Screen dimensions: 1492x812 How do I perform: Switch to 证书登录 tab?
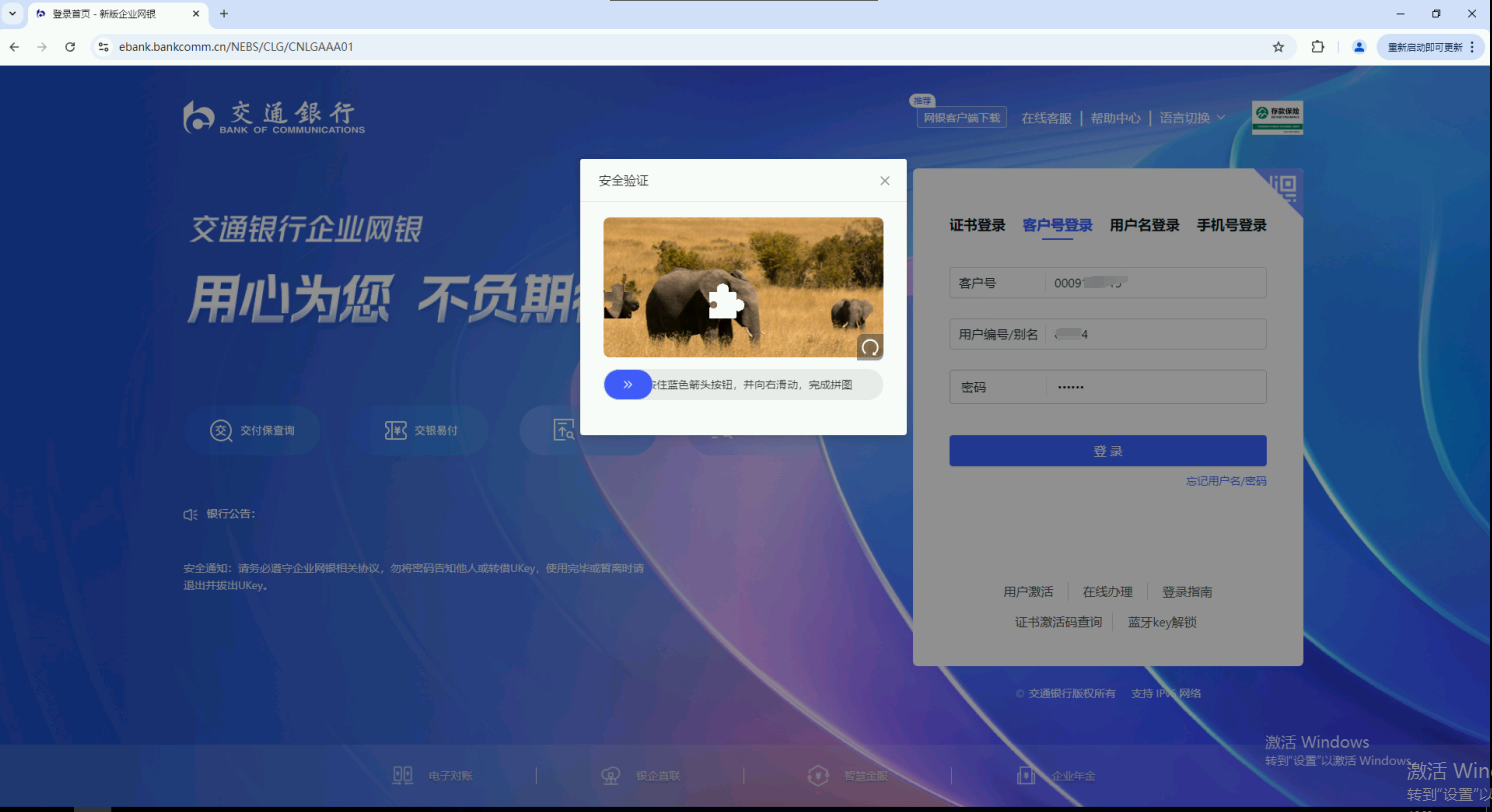(977, 226)
